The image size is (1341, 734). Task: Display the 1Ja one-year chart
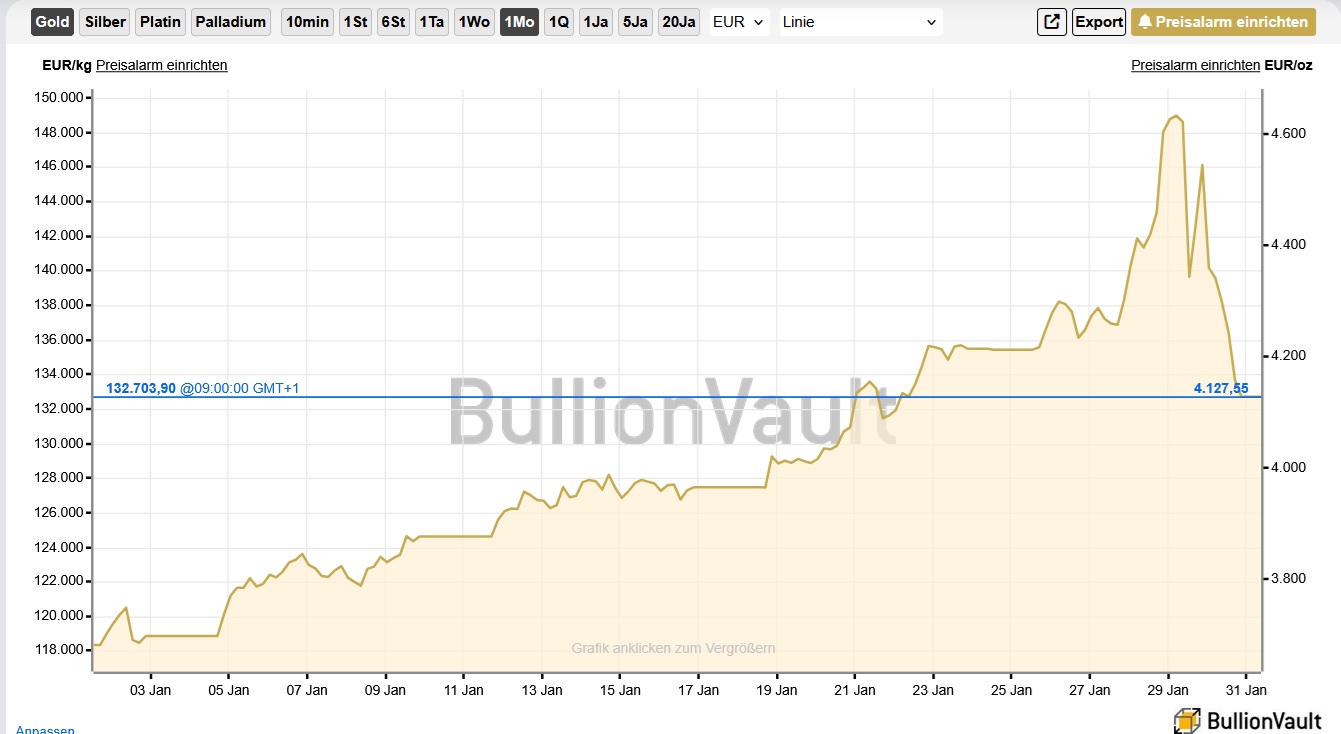(596, 22)
